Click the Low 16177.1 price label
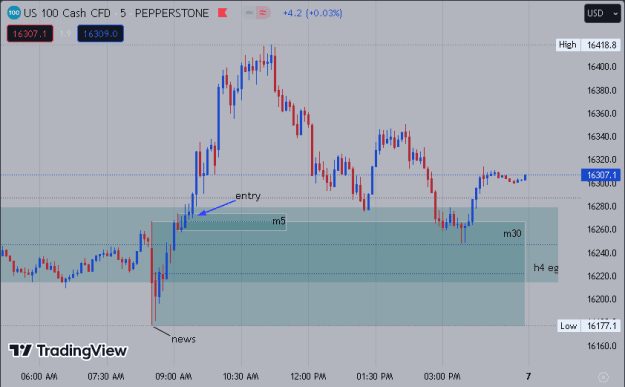The image size is (625, 387). (588, 326)
